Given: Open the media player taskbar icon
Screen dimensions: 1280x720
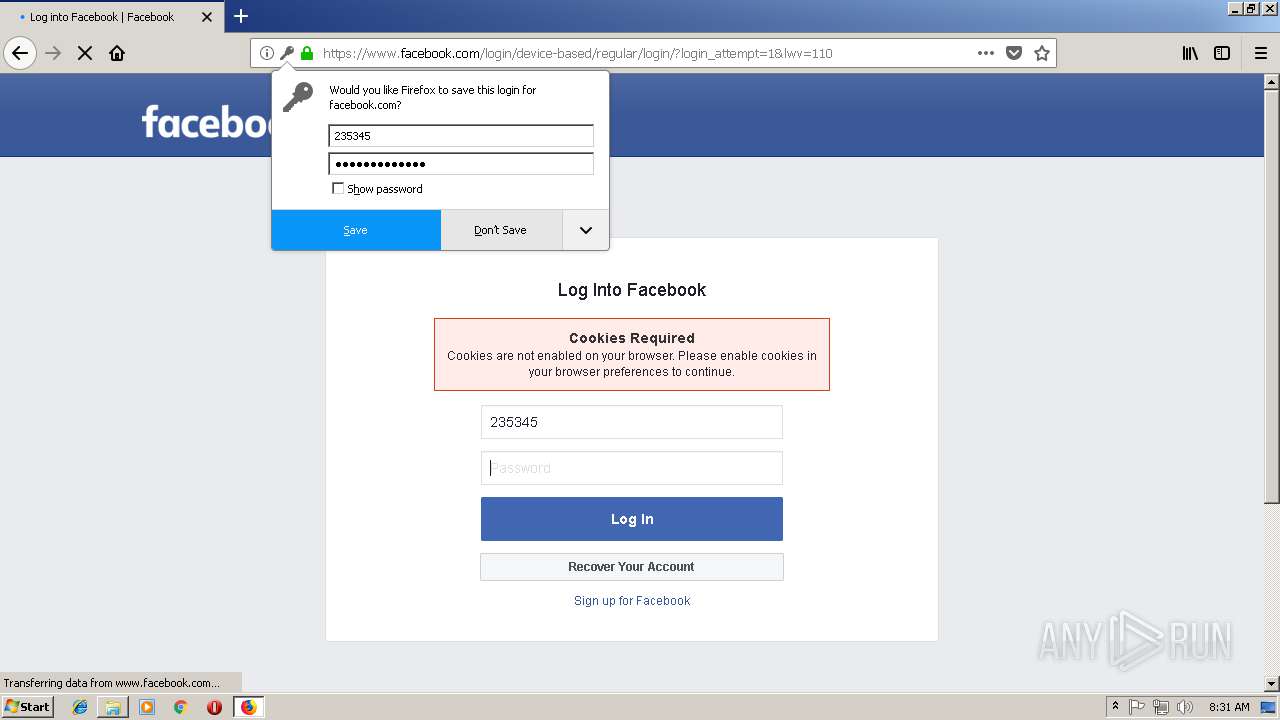Looking at the screenshot, I should [x=147, y=707].
